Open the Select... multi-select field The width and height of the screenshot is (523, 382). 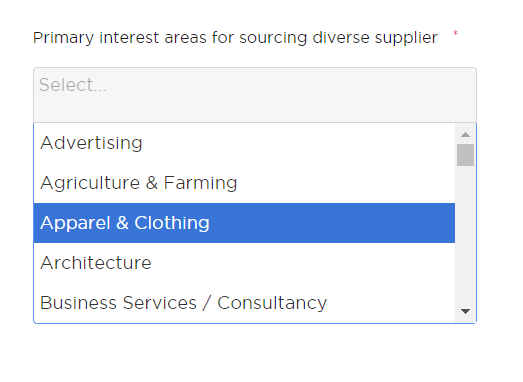point(255,95)
